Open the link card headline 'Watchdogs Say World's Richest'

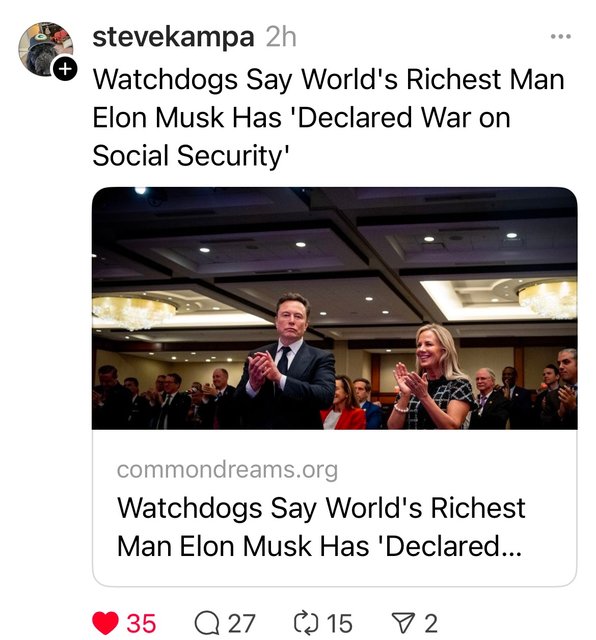point(321,508)
